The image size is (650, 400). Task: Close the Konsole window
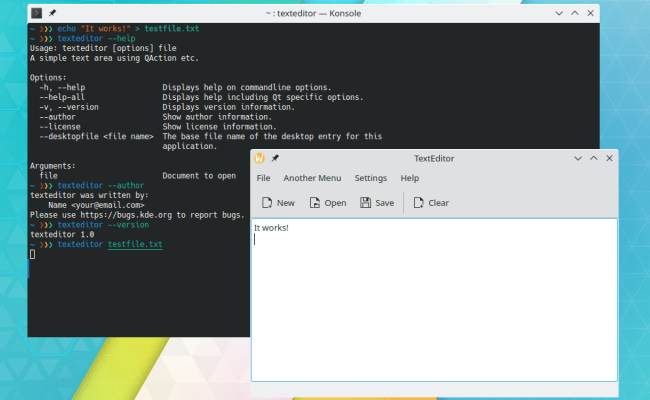coord(590,13)
